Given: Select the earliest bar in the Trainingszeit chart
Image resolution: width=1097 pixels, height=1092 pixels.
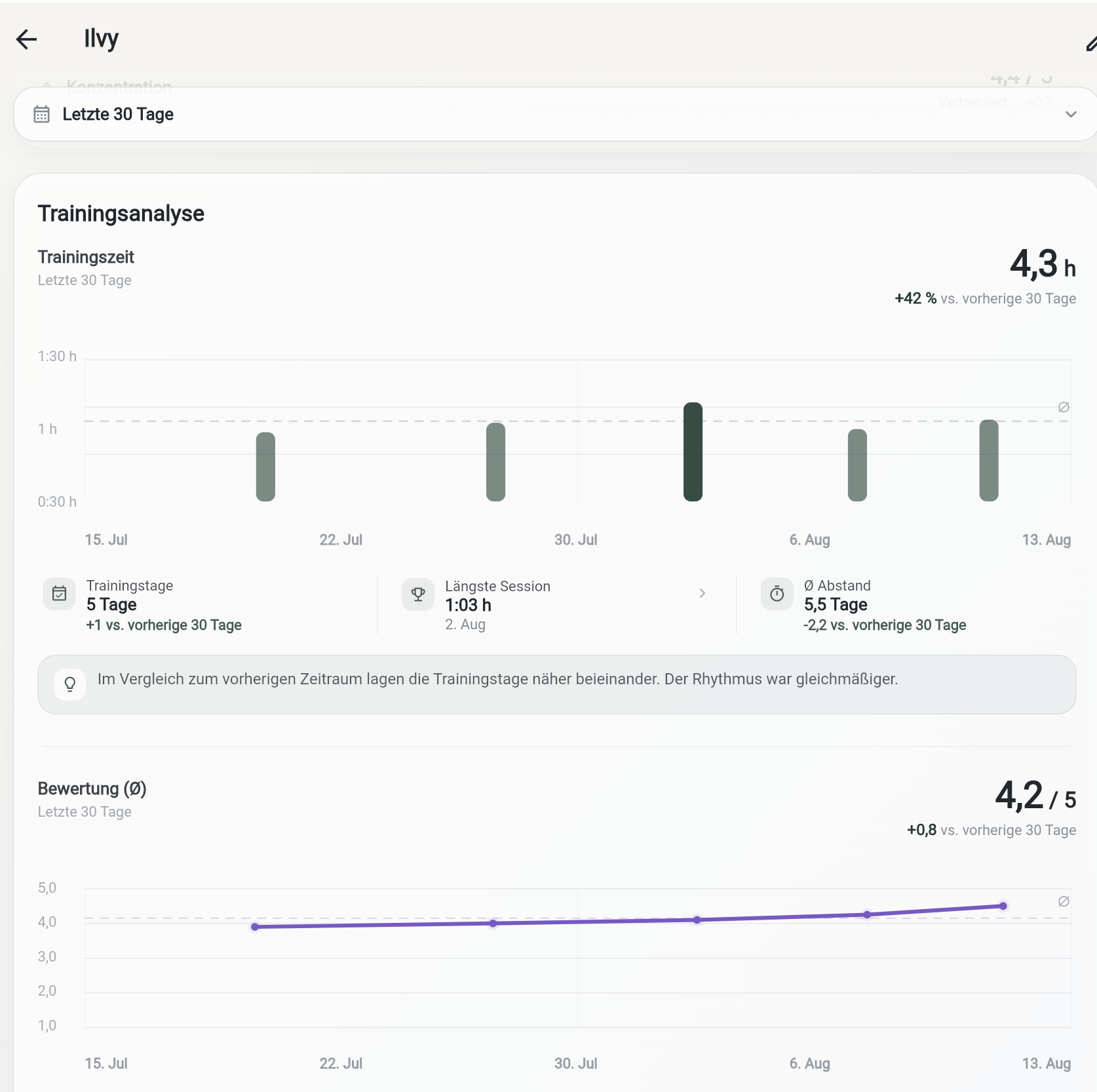Looking at the screenshot, I should 265,467.
